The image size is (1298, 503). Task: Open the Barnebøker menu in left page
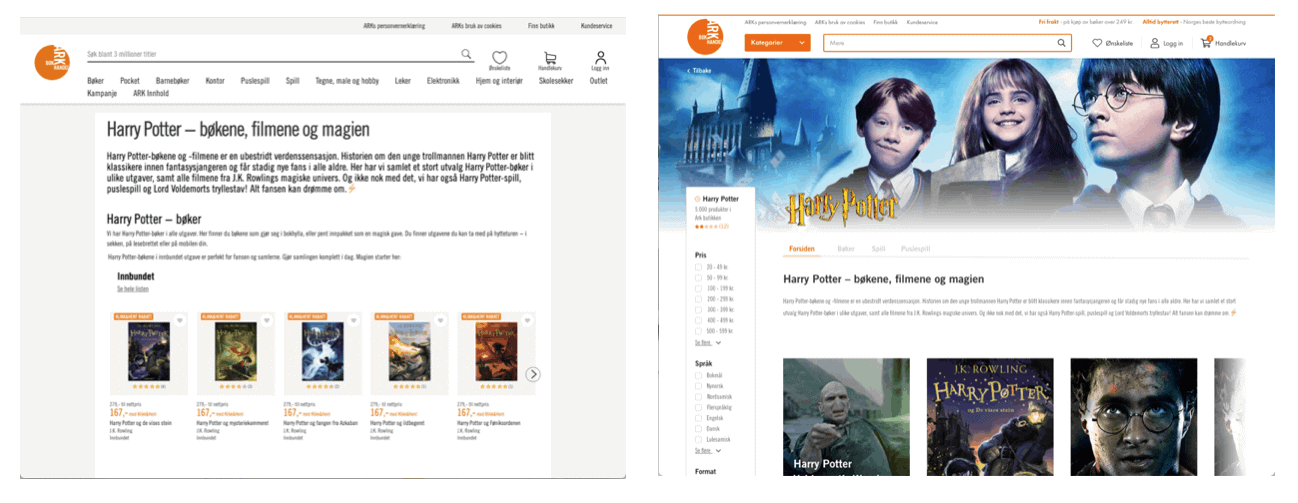pyautogui.click(x=173, y=81)
